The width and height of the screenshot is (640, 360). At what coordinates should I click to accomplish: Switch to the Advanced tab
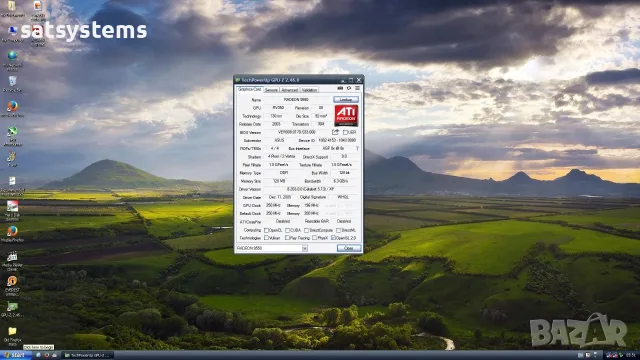click(x=289, y=90)
